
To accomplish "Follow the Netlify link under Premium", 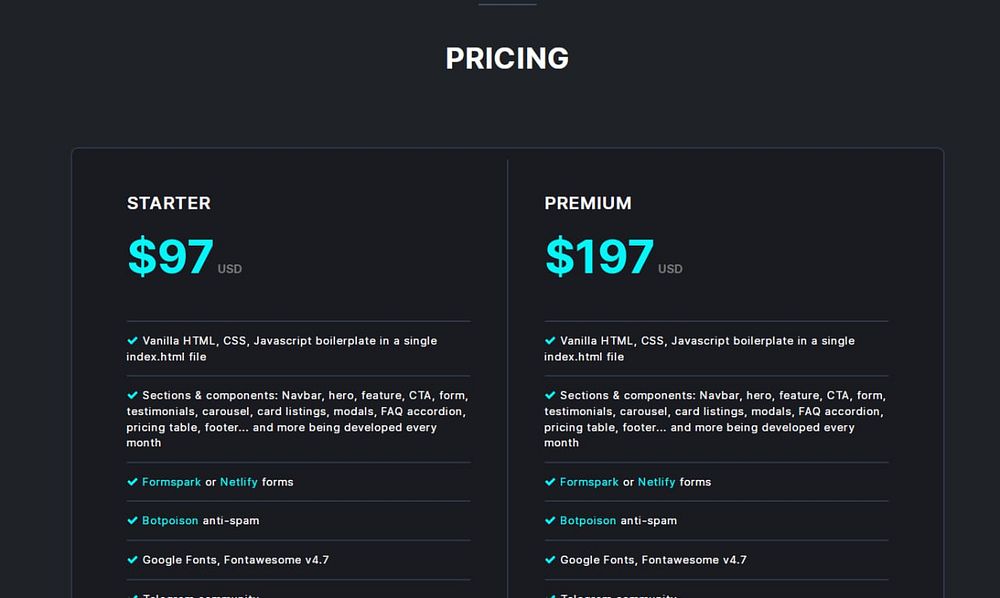I will (657, 482).
